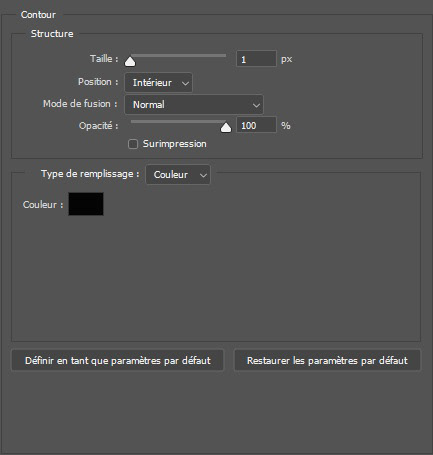Open the black Couleur swatch picker
This screenshot has width=433, height=455.
click(x=86, y=204)
